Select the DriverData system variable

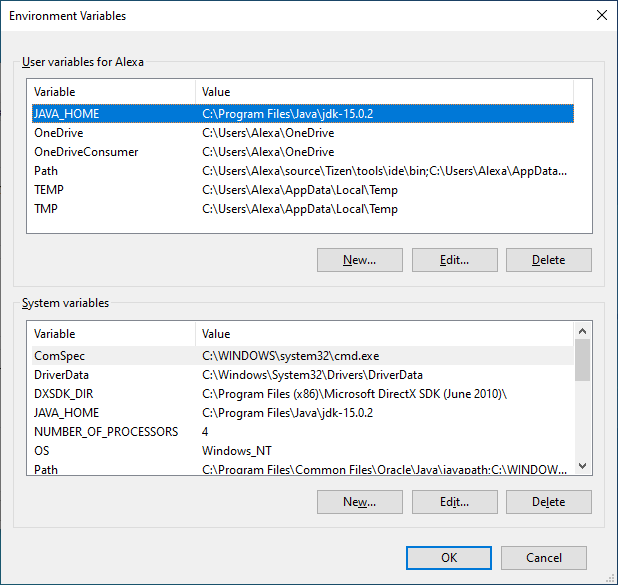(62, 375)
